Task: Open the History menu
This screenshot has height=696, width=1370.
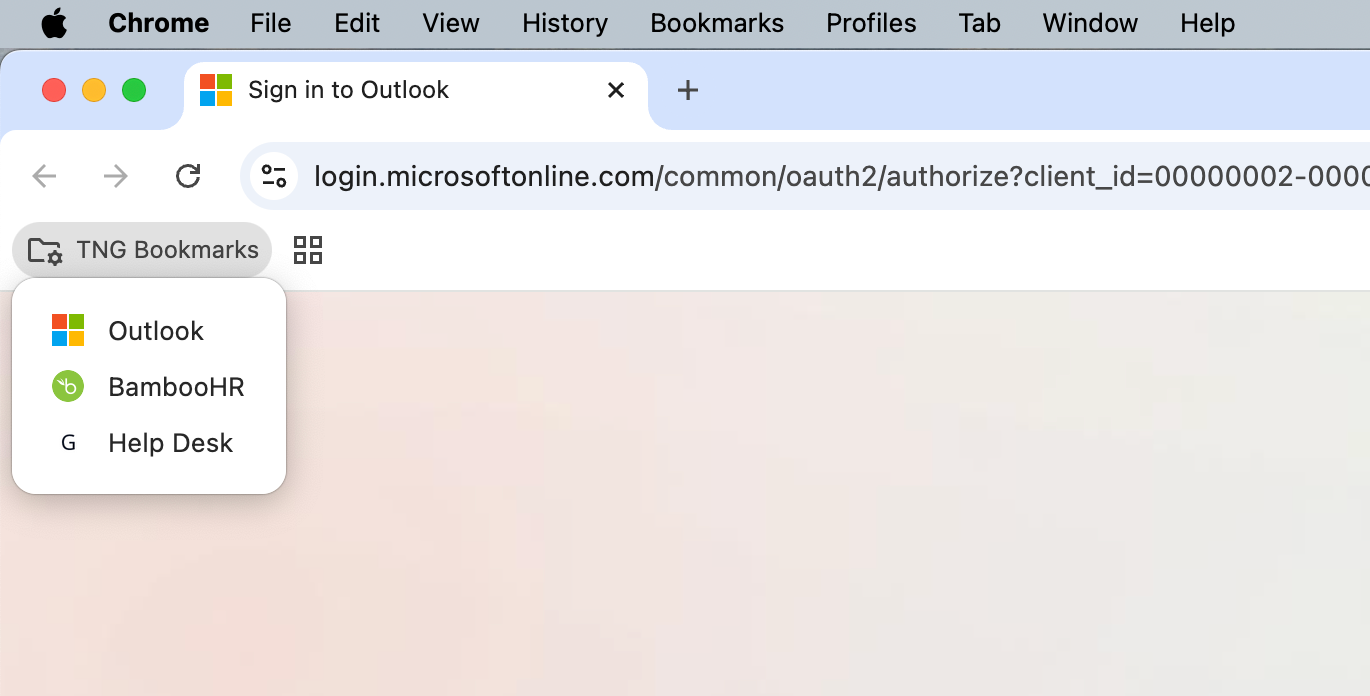Action: click(x=564, y=24)
